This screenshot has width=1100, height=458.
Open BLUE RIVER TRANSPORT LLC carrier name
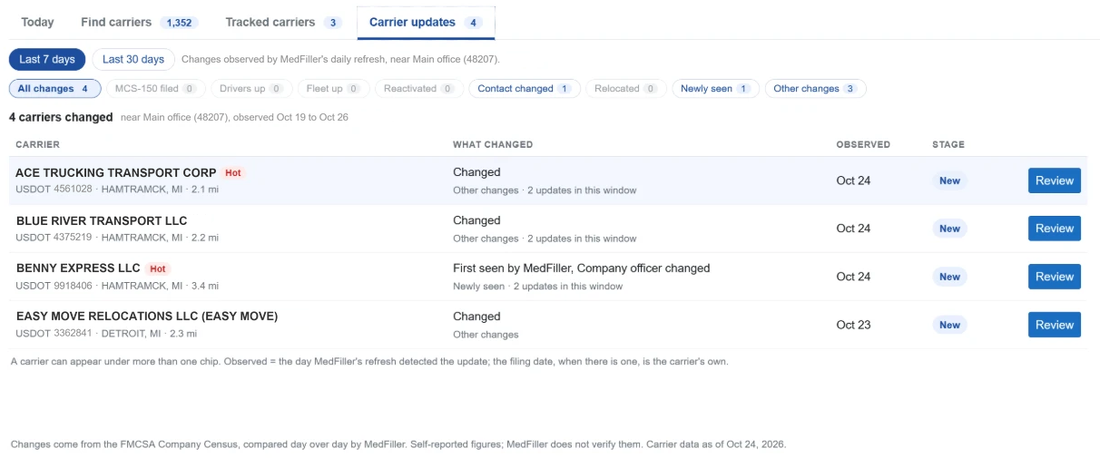102,221
